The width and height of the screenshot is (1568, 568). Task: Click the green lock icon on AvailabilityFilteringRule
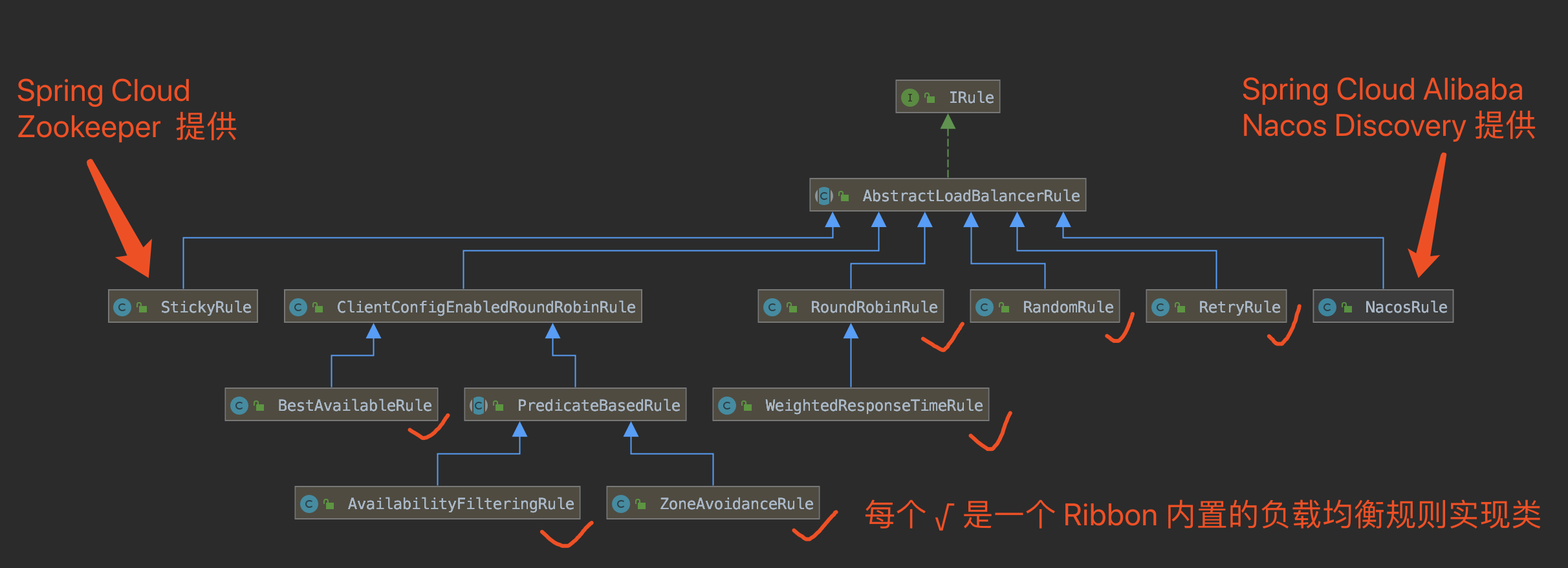pyautogui.click(x=329, y=504)
